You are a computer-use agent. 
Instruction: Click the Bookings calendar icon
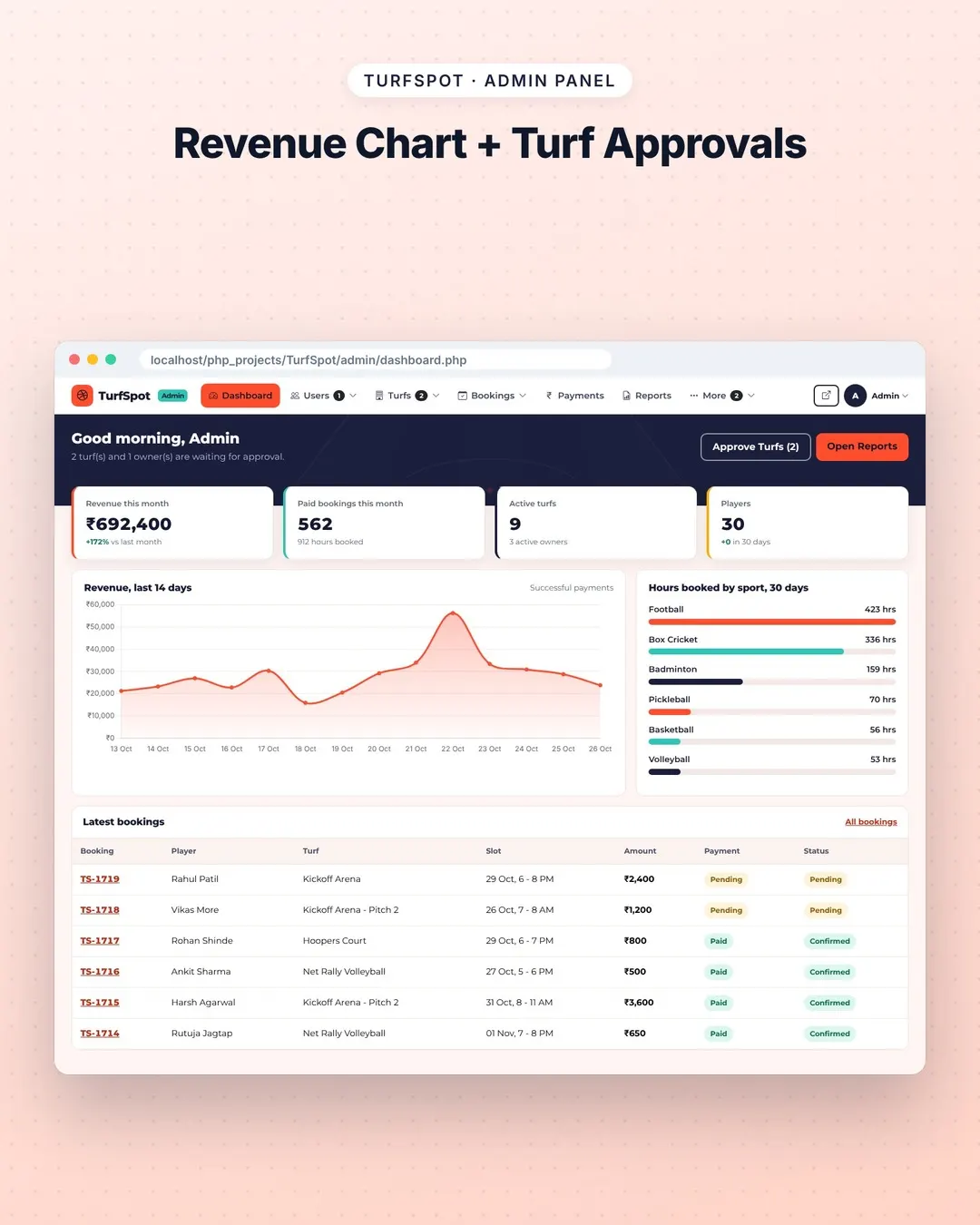(x=463, y=396)
